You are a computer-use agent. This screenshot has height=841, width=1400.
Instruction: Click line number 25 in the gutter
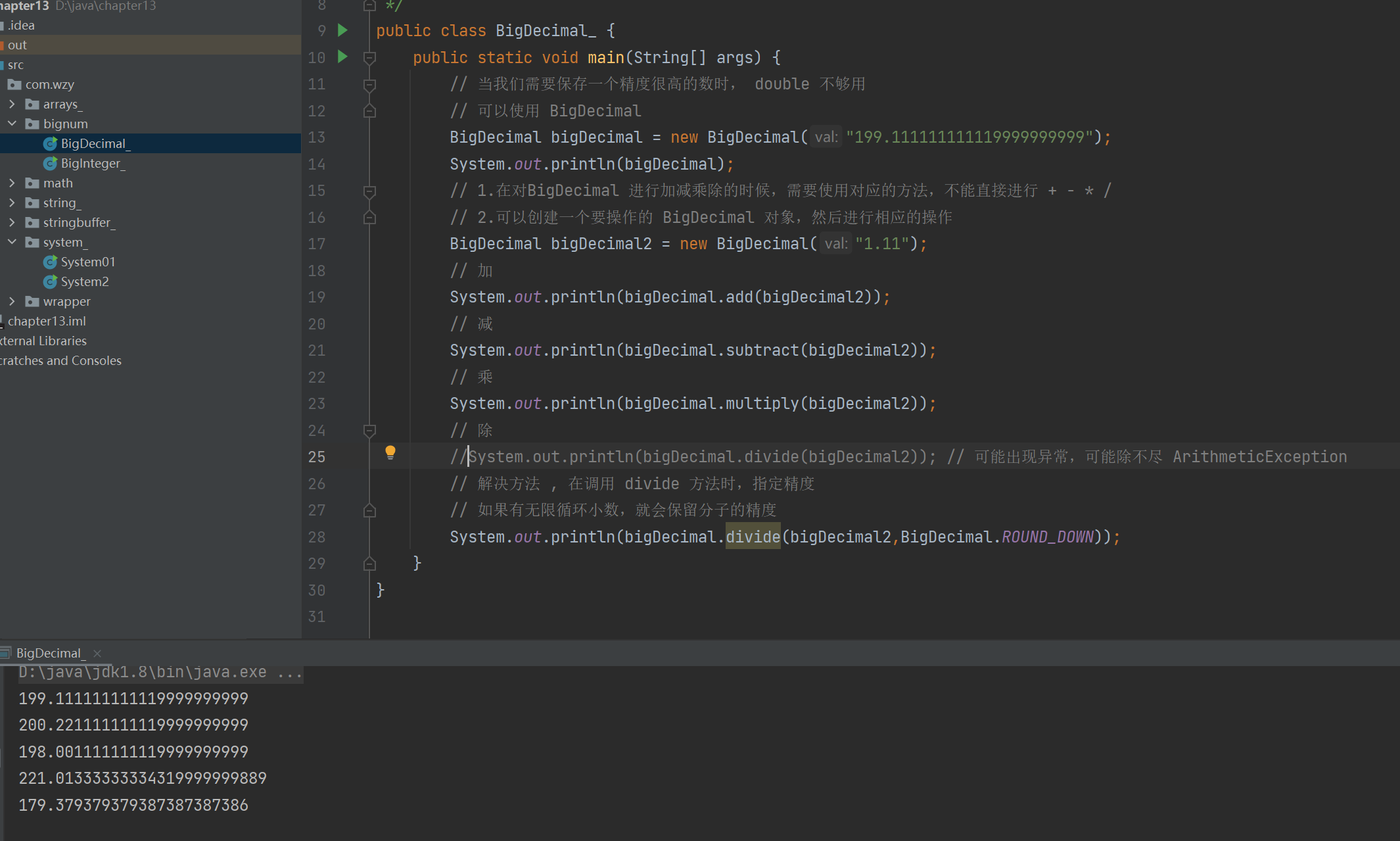click(317, 457)
